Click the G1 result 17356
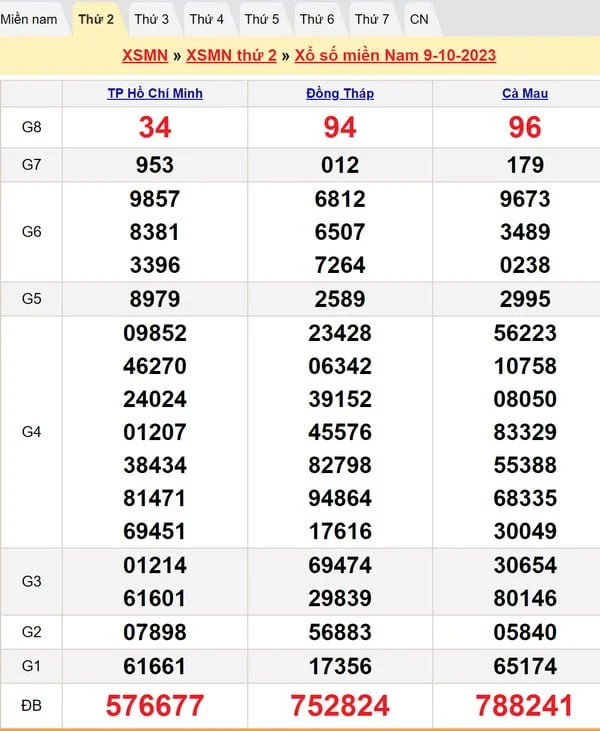Viewport: 600px width, 731px height. 340,665
